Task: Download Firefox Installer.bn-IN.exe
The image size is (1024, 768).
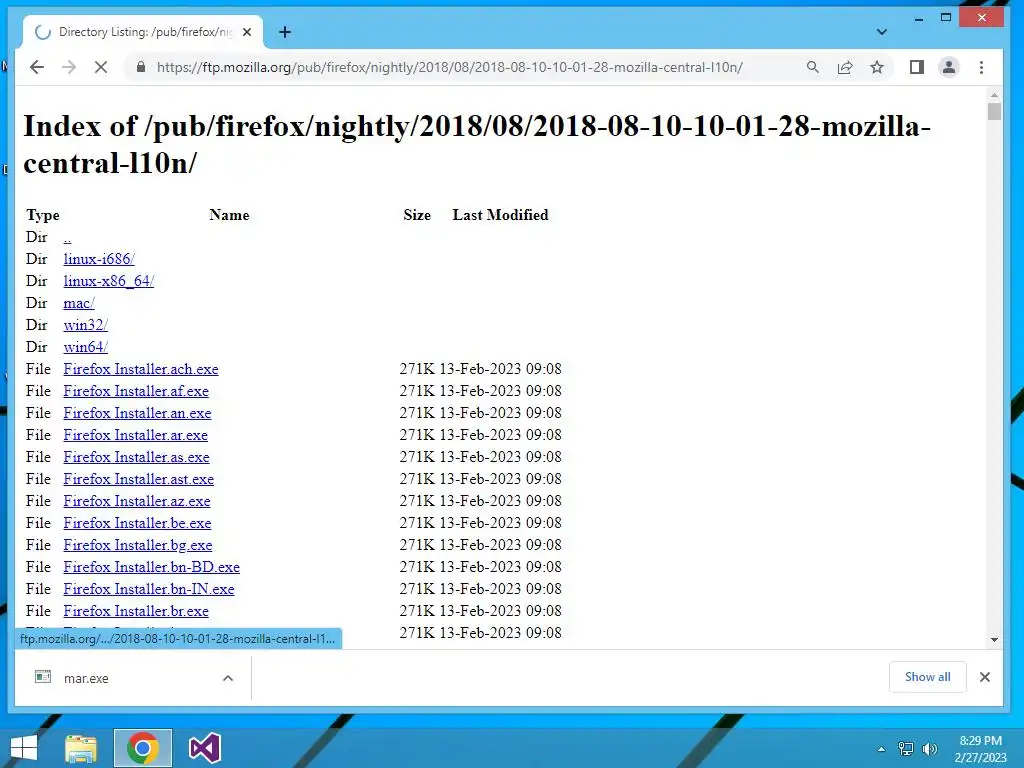Action: pyautogui.click(x=149, y=589)
